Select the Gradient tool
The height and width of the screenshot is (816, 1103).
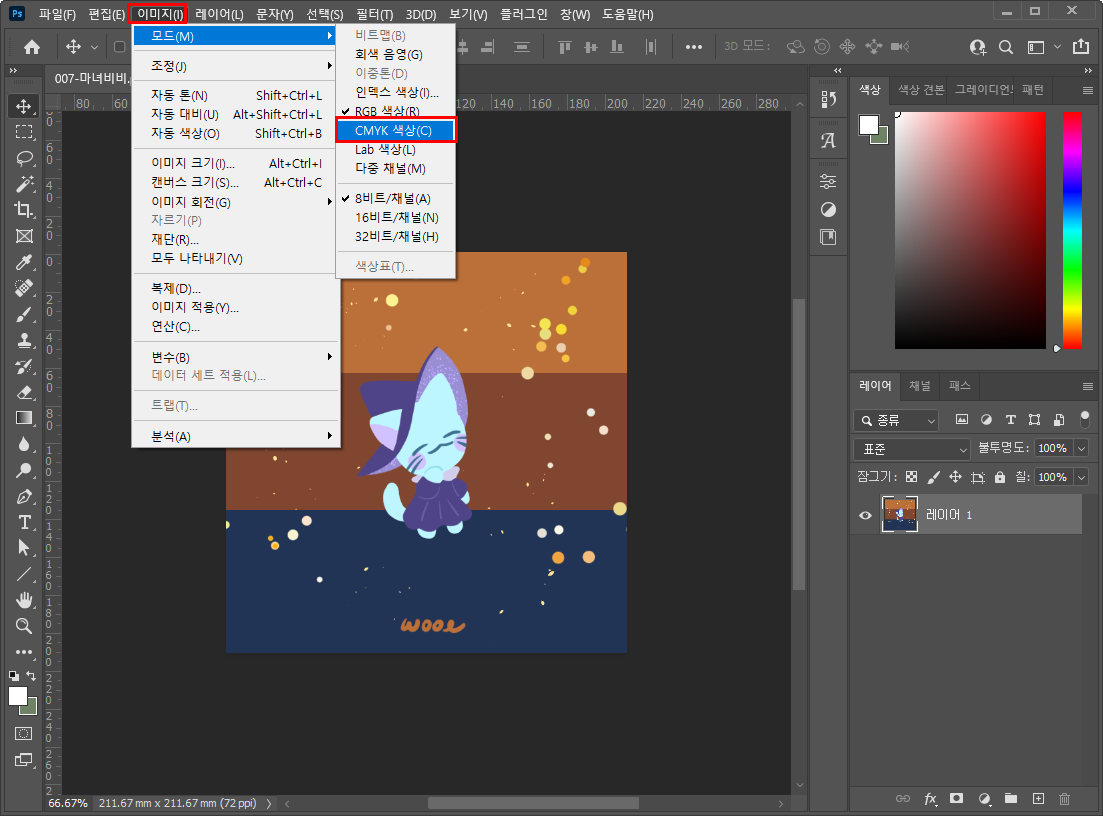[x=24, y=418]
